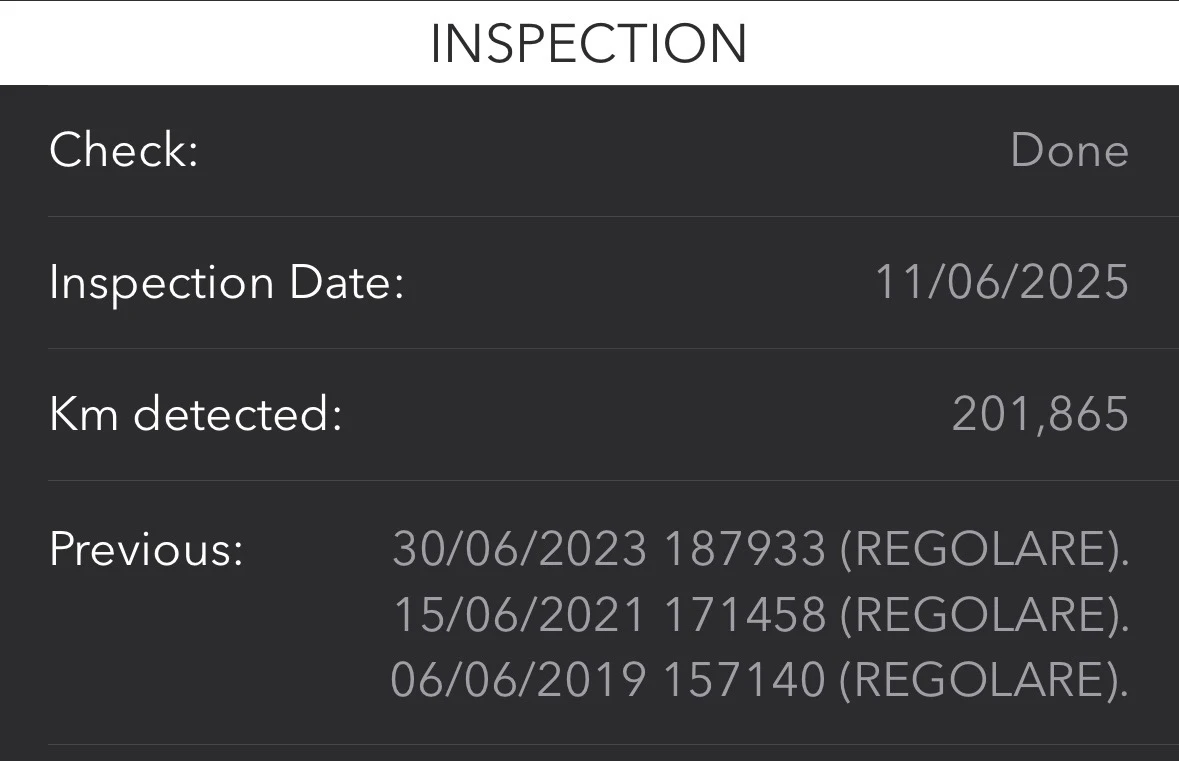Click the 187933 mileage reading
Image resolution: width=1179 pixels, height=761 pixels.
click(x=745, y=549)
